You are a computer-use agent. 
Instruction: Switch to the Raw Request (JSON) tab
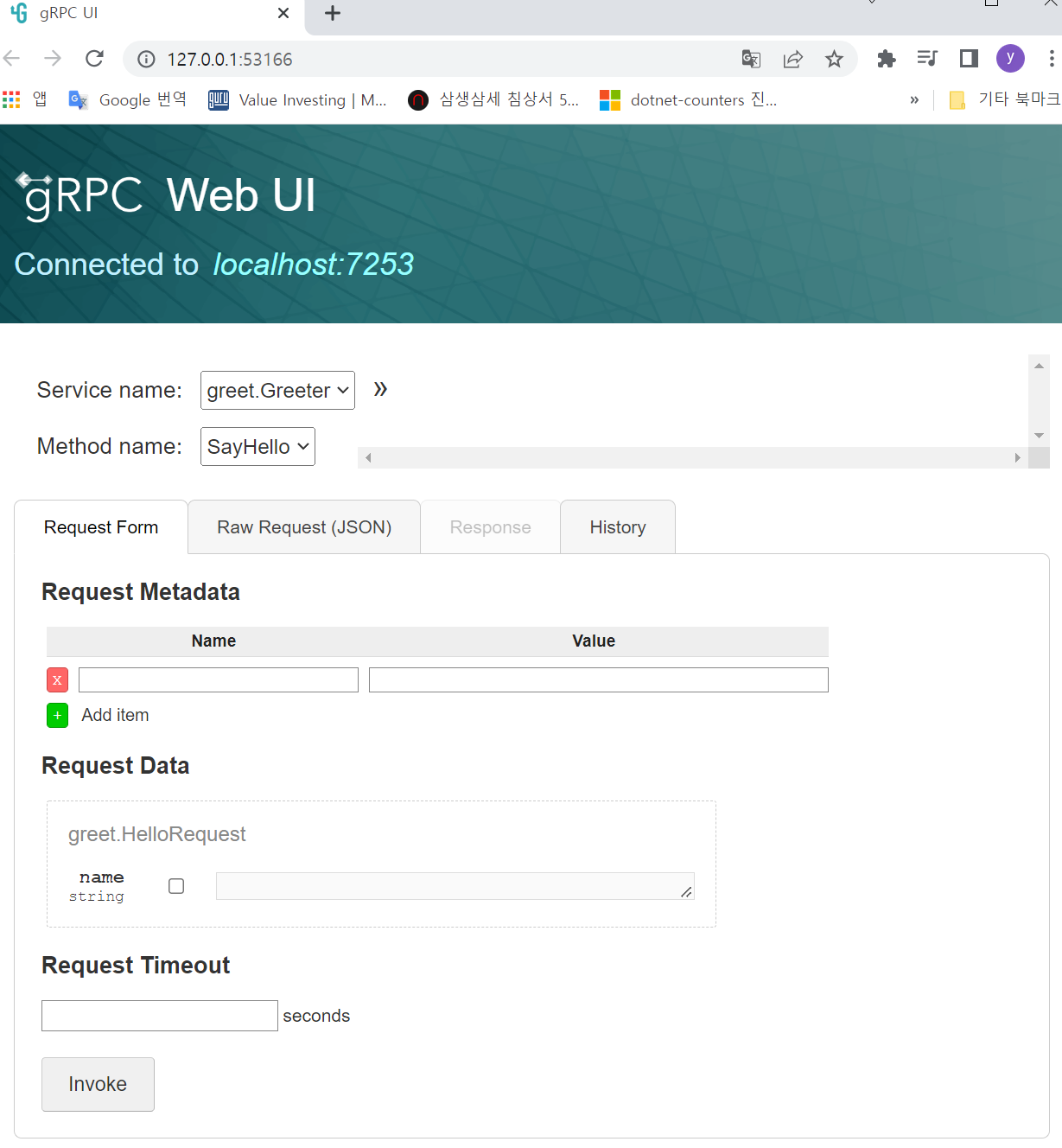pos(304,527)
